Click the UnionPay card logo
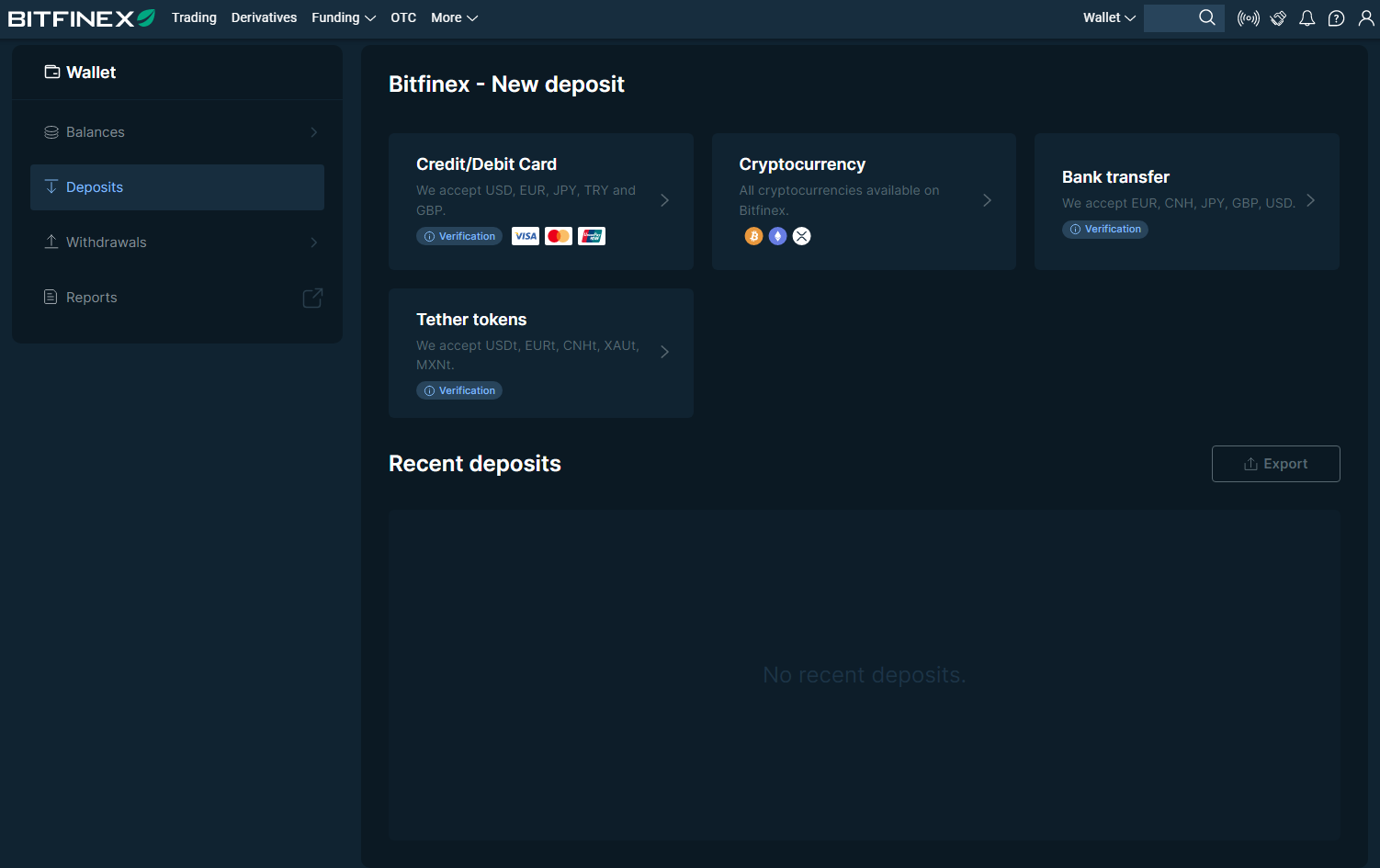Image resolution: width=1380 pixels, height=868 pixels. [x=592, y=236]
